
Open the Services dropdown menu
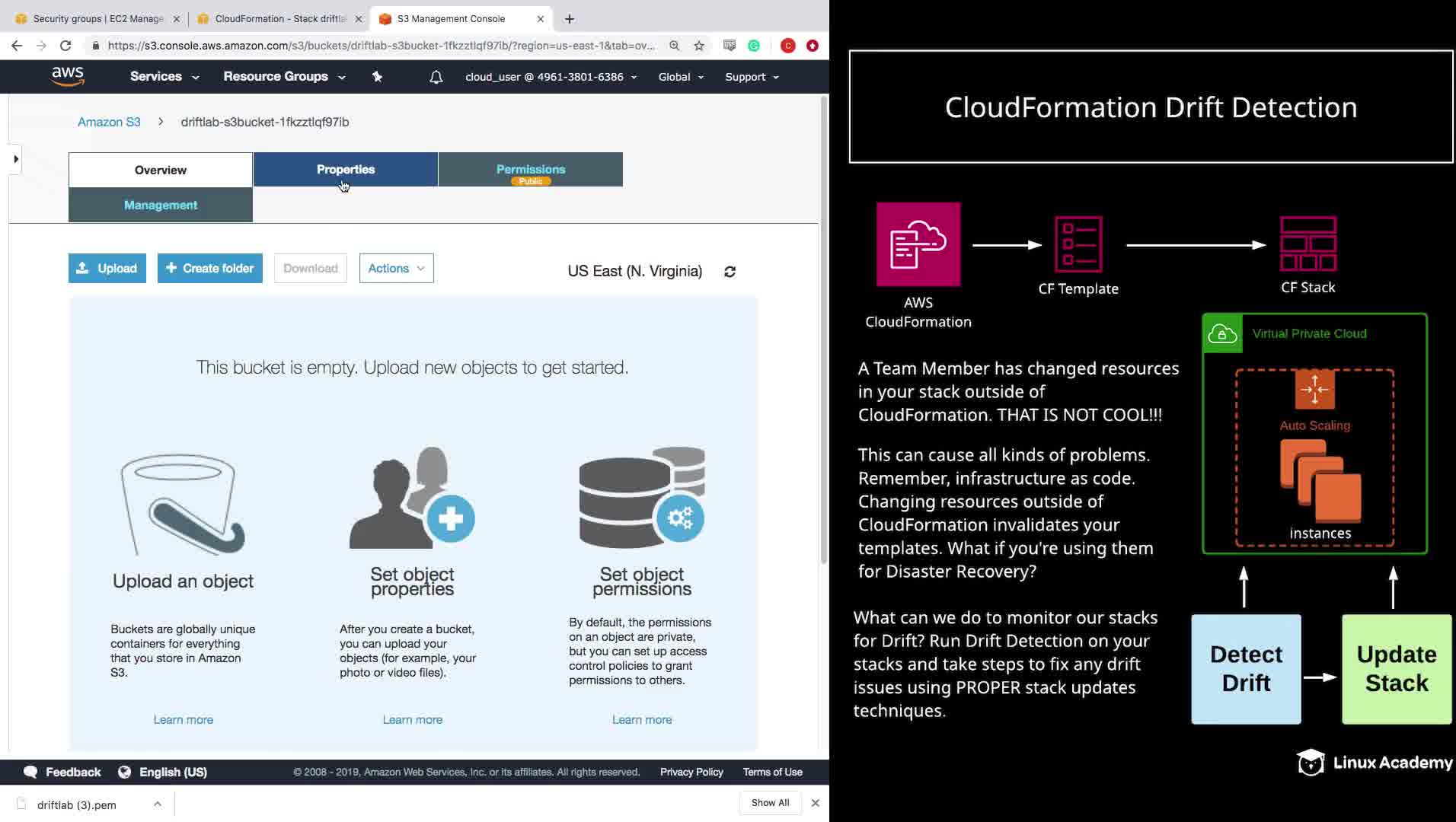pyautogui.click(x=164, y=77)
